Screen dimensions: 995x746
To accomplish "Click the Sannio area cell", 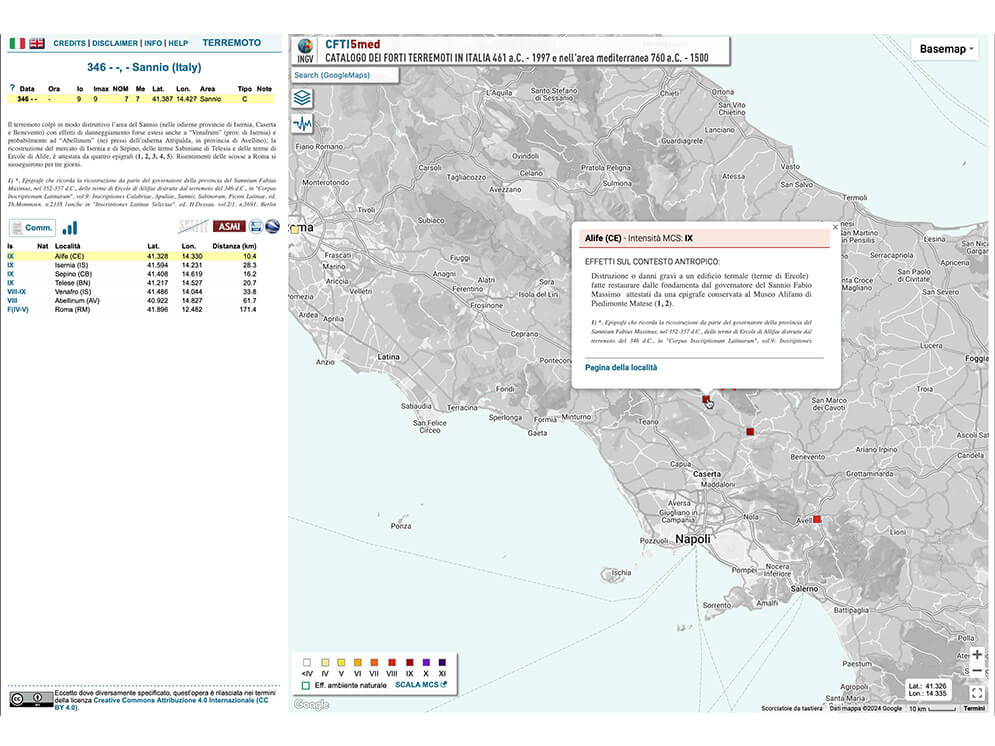I will (x=211, y=99).
